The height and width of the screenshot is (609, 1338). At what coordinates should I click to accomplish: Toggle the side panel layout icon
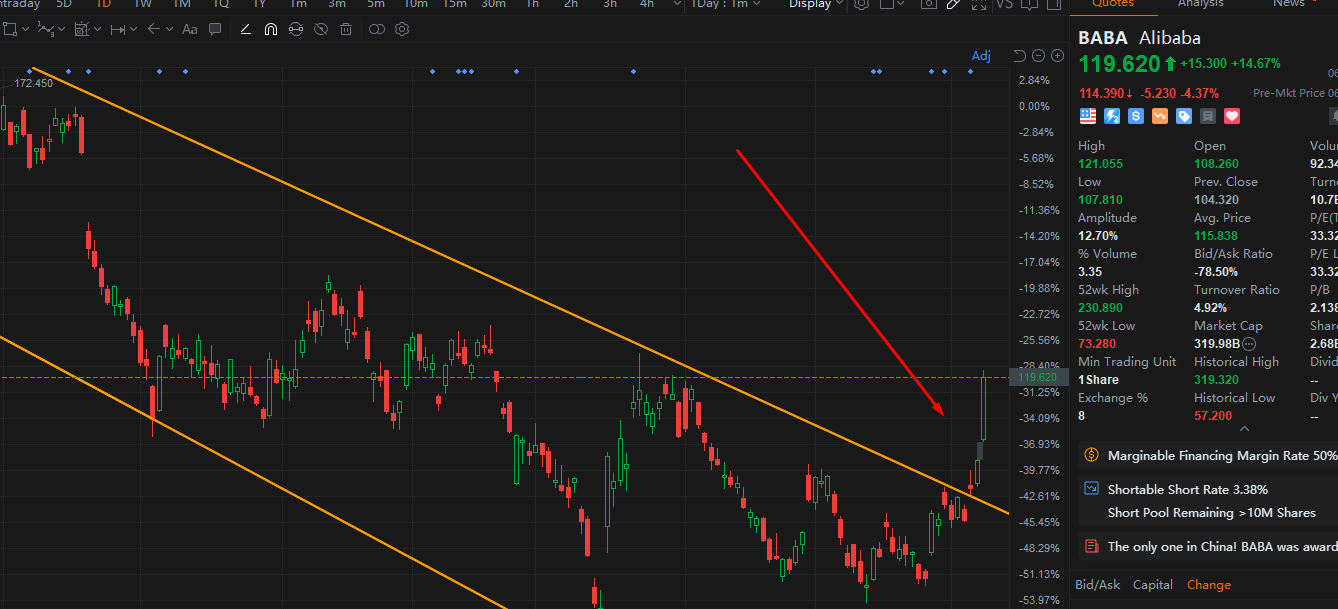point(1054,4)
